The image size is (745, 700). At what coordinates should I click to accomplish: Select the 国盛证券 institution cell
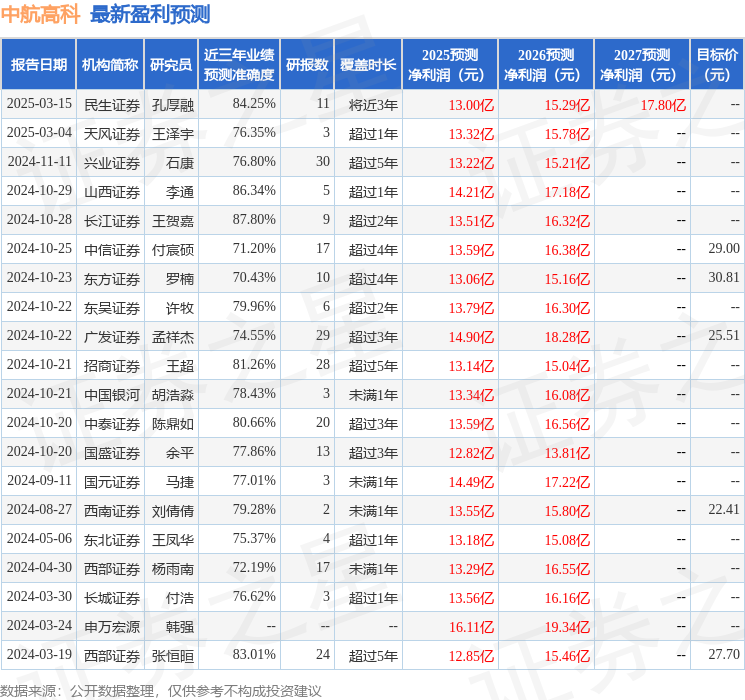tap(112, 453)
